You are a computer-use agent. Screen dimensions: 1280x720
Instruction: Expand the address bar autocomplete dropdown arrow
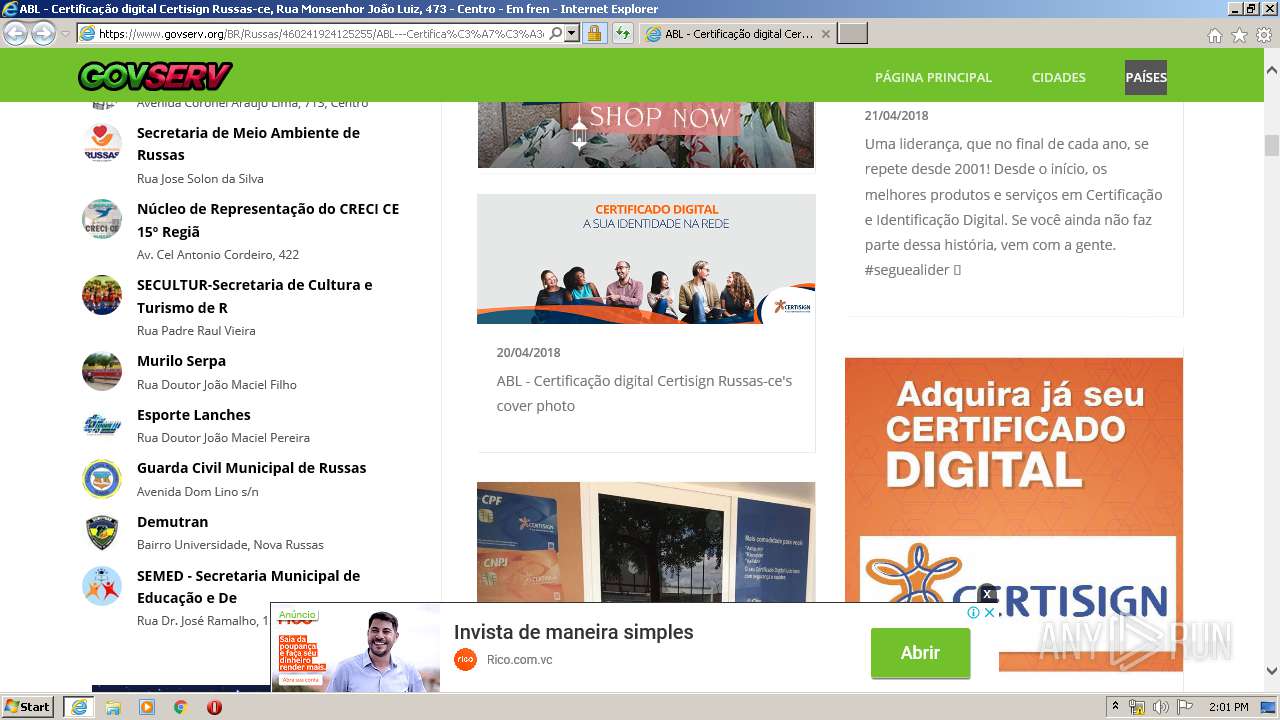(x=572, y=33)
